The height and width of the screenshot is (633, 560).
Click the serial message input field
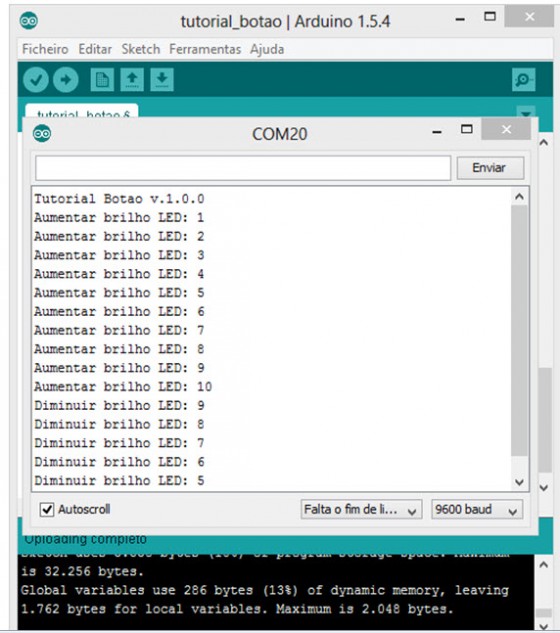(x=243, y=168)
